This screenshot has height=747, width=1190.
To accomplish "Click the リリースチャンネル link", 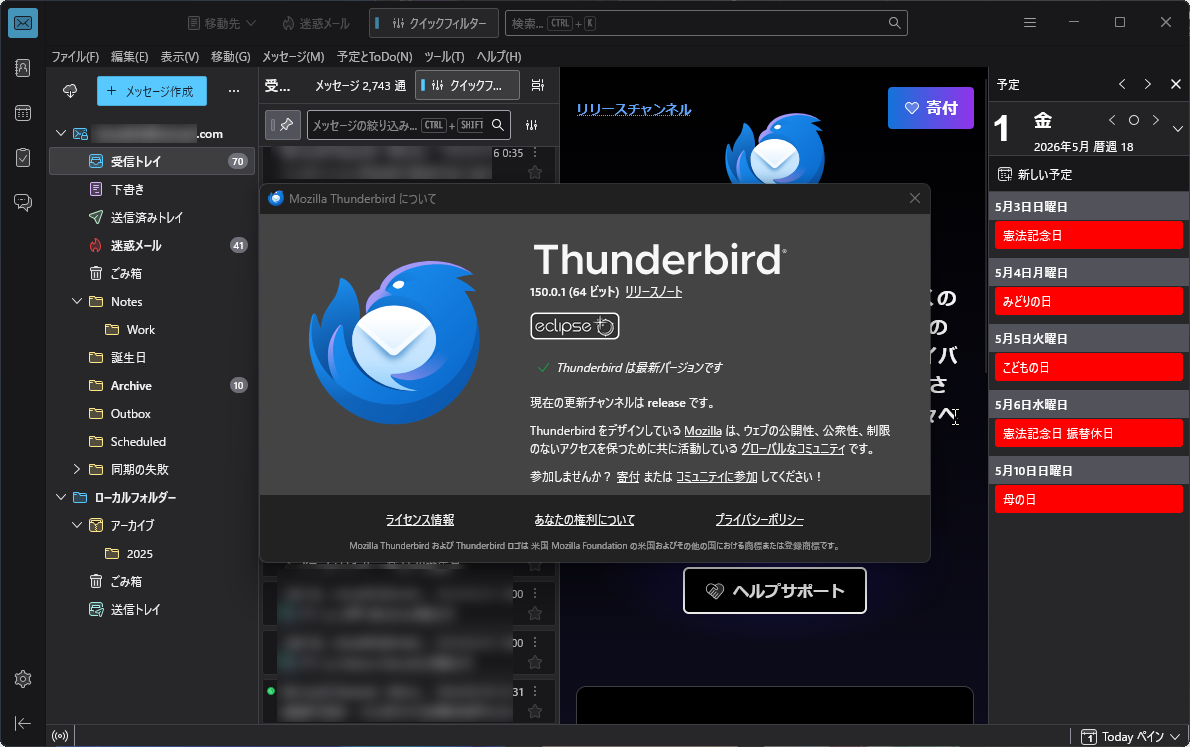I will tap(634, 109).
